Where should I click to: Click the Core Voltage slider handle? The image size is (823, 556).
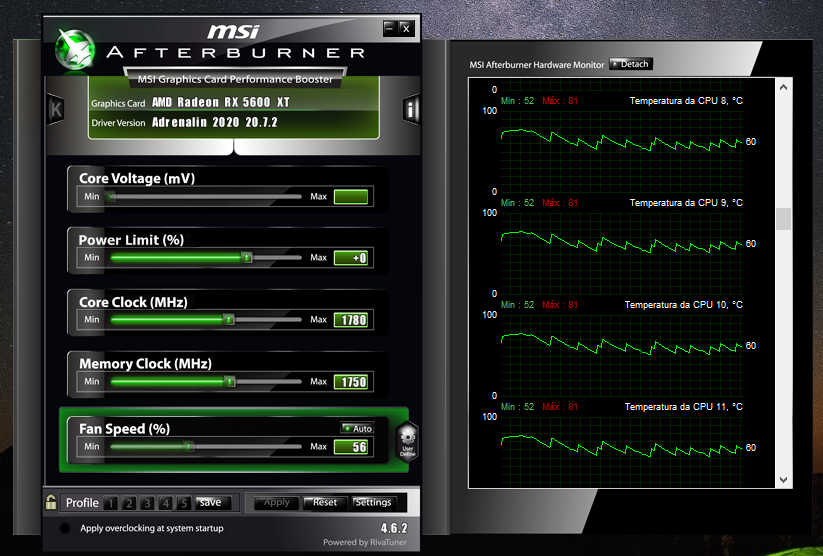coord(111,196)
